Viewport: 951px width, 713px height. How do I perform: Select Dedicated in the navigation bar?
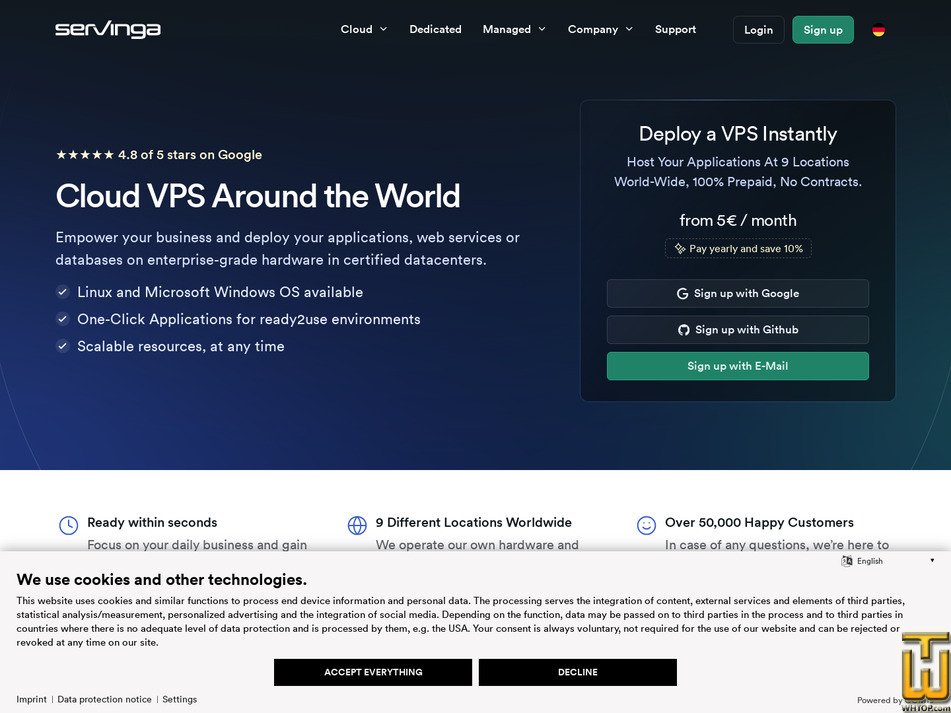[x=435, y=29]
